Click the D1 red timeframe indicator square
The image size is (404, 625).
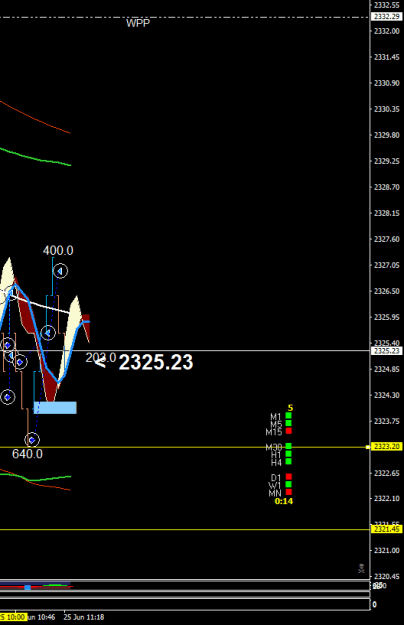(x=288, y=477)
